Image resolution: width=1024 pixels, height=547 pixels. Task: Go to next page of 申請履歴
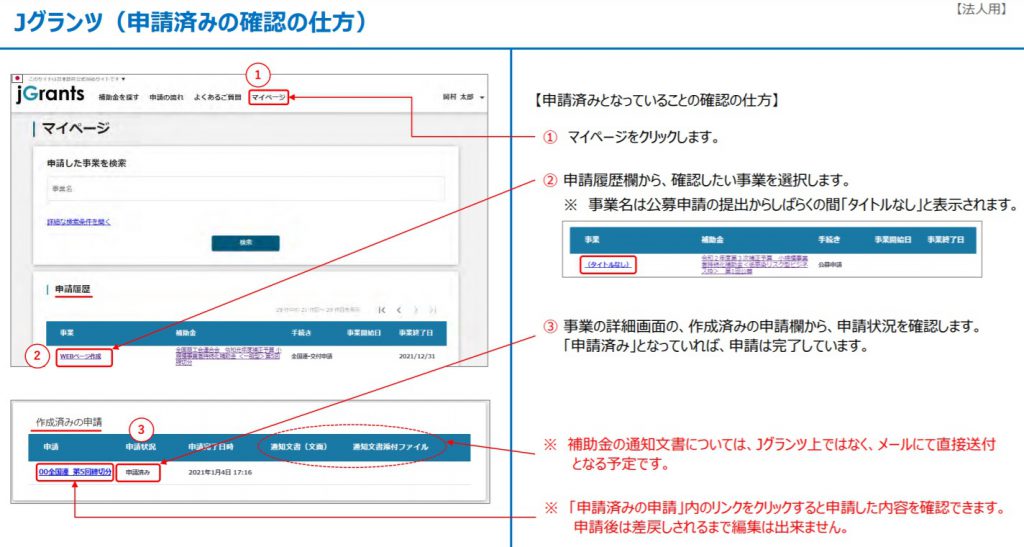tap(416, 310)
